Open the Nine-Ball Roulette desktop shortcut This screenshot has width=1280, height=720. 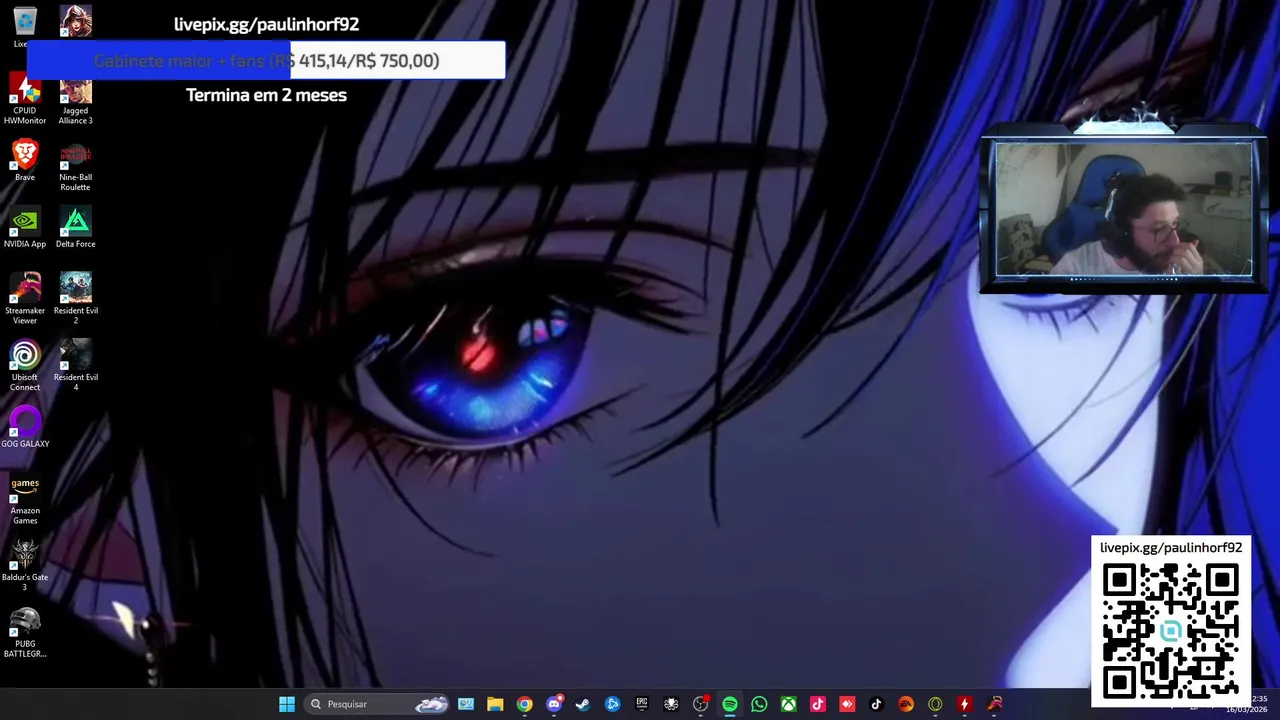tap(75, 166)
